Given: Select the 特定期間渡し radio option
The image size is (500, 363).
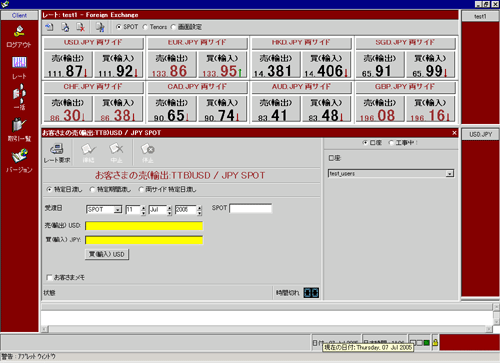Looking at the screenshot, I should point(92,189).
